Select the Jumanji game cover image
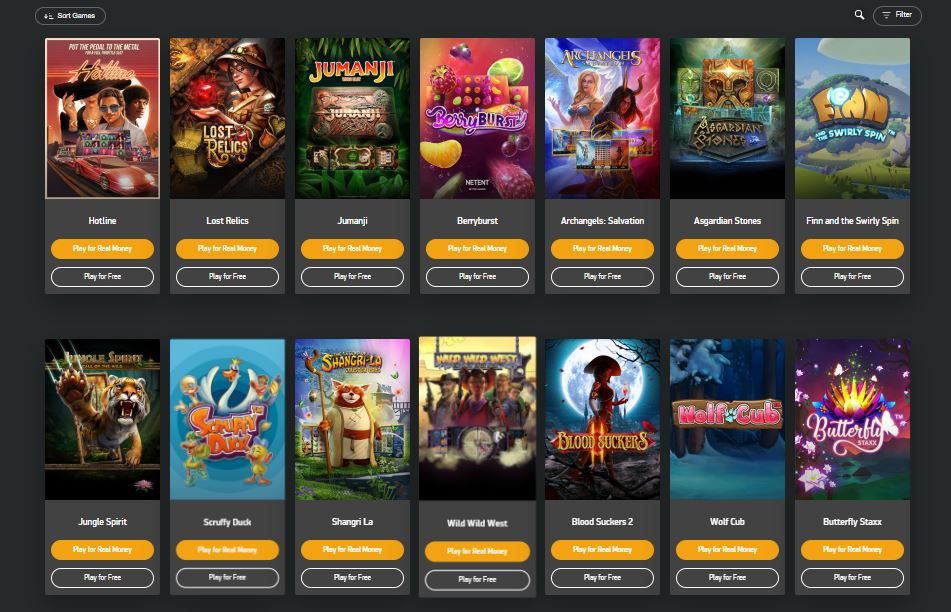951x612 pixels. pos(352,118)
